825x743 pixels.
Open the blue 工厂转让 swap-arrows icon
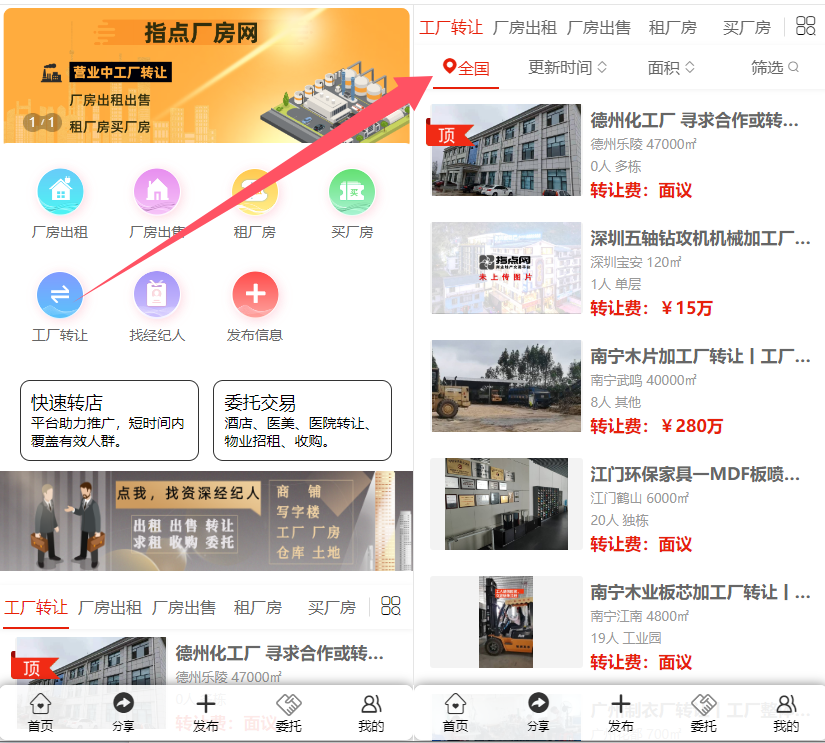[x=60, y=294]
